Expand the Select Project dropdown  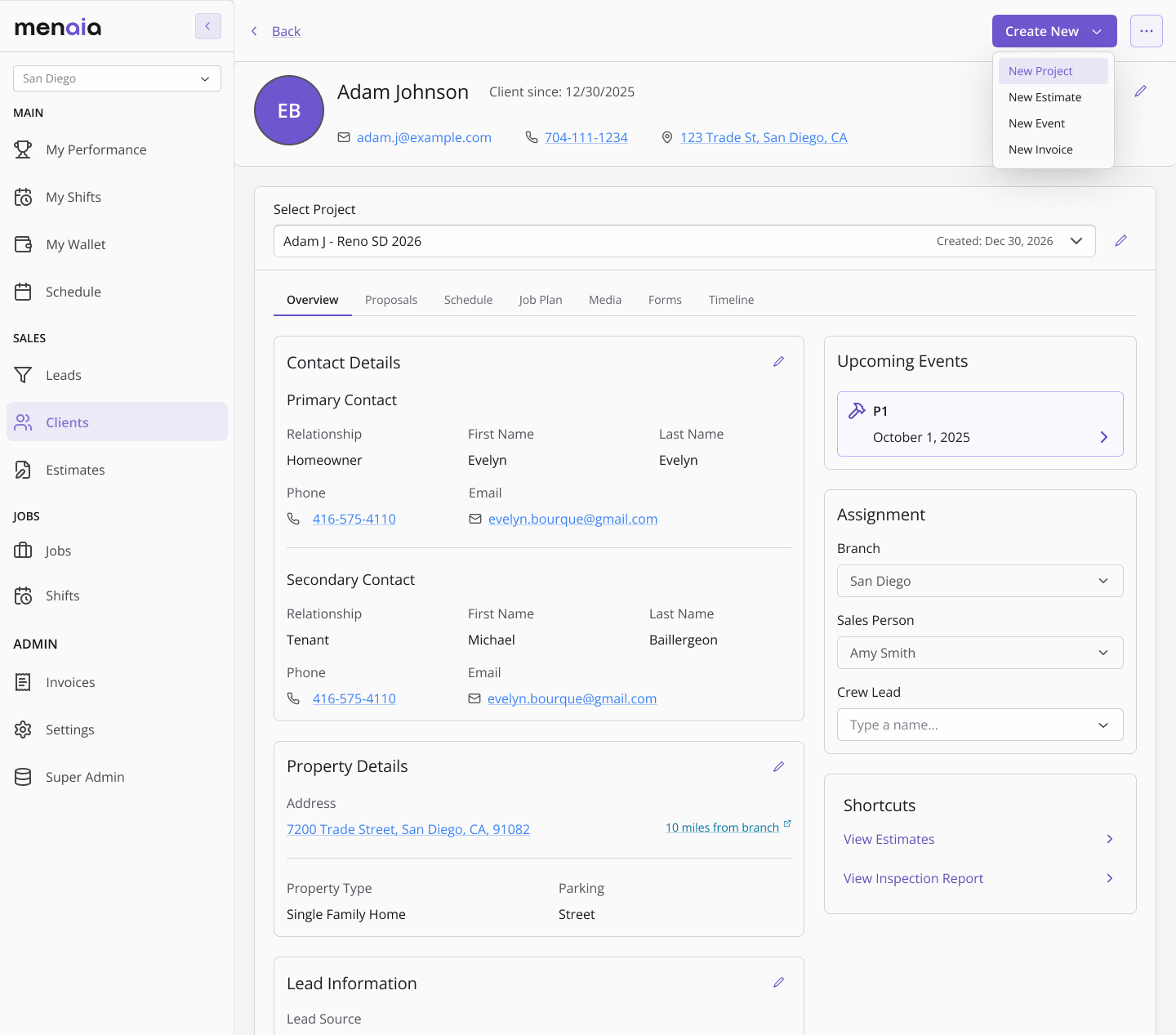[684, 241]
